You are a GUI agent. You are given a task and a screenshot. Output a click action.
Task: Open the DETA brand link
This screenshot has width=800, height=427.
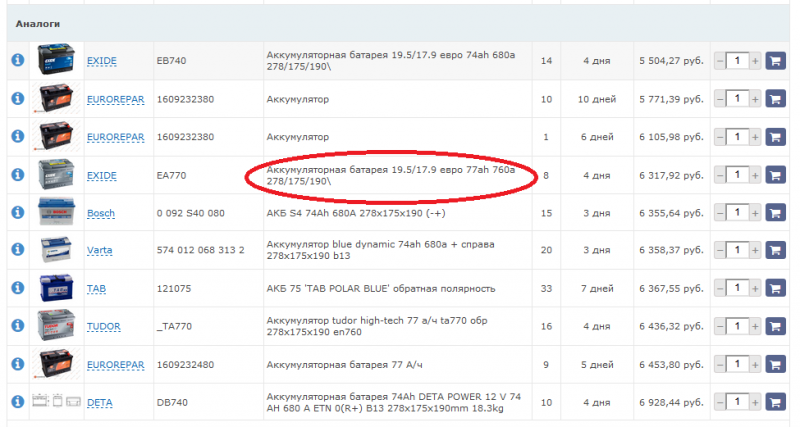point(99,403)
